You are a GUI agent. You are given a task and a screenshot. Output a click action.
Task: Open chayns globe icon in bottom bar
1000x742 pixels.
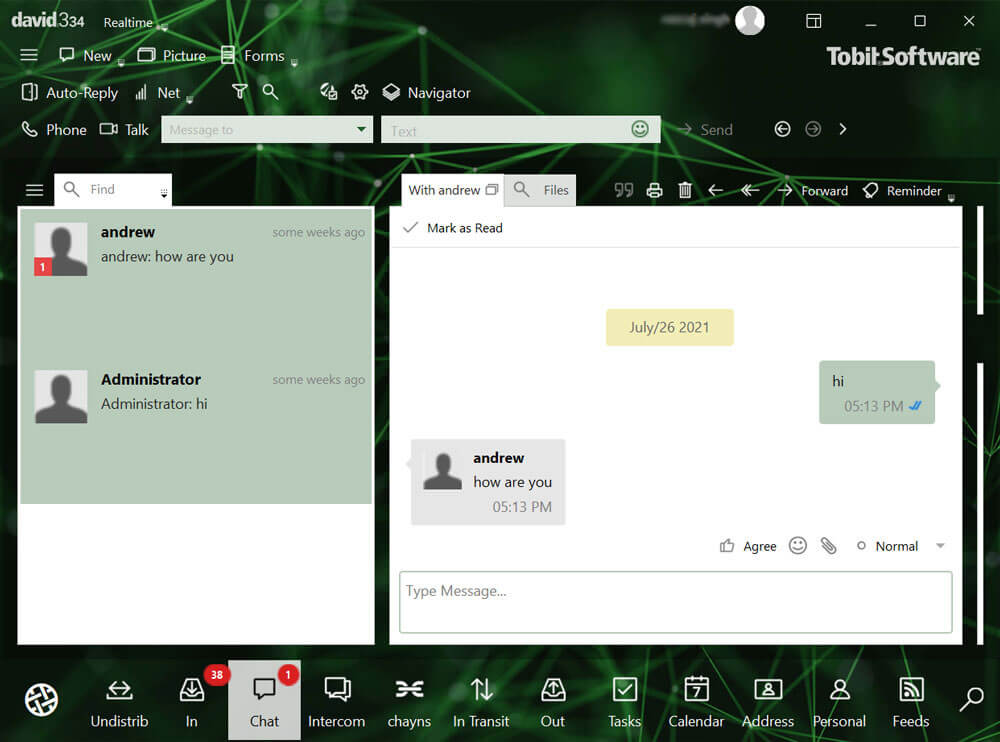(x=41, y=699)
